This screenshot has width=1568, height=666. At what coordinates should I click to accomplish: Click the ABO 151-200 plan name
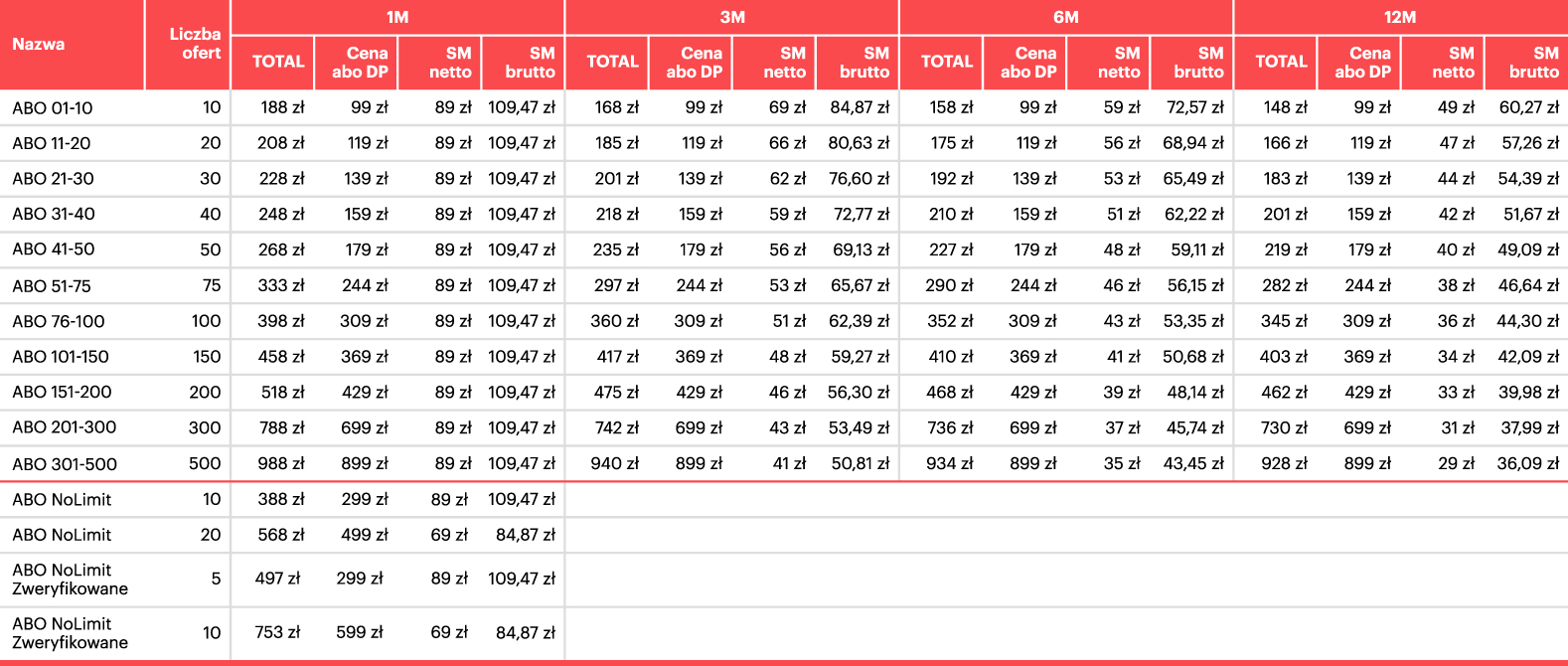coord(62,393)
